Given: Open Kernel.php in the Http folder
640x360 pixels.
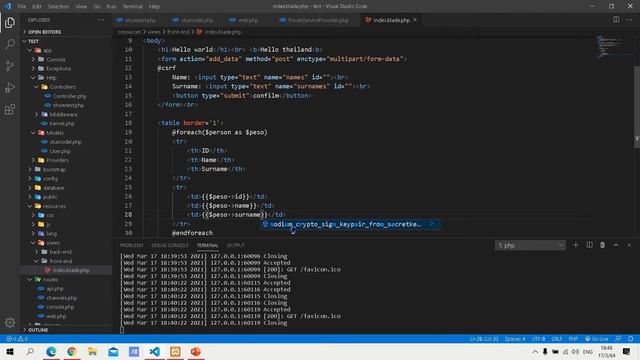Looking at the screenshot, I should 62,123.
